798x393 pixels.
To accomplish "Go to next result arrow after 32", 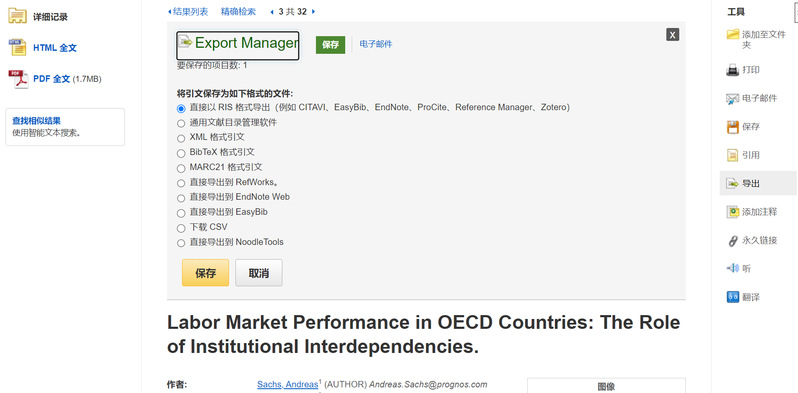I will click(313, 12).
